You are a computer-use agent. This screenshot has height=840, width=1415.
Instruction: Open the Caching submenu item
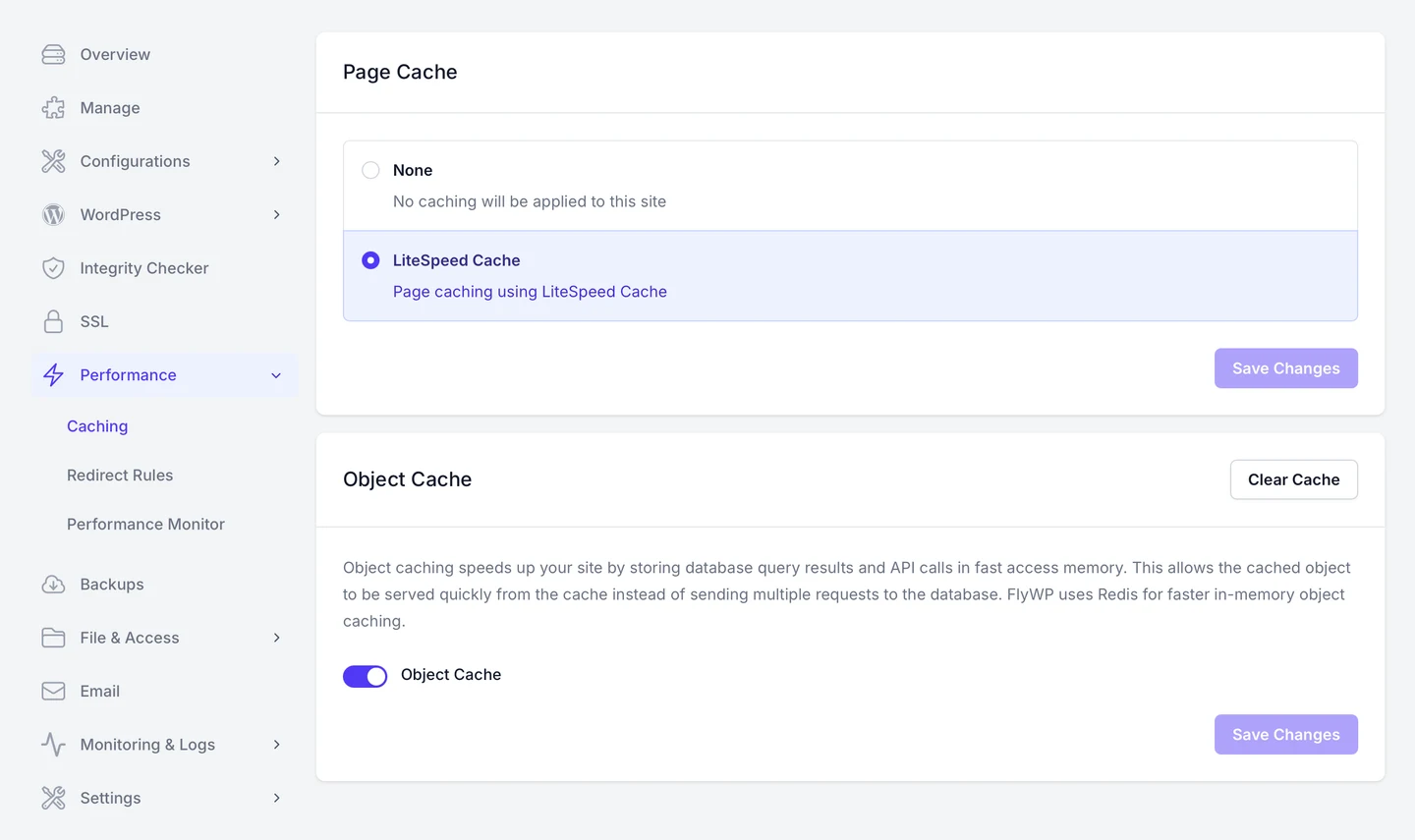coord(97,426)
